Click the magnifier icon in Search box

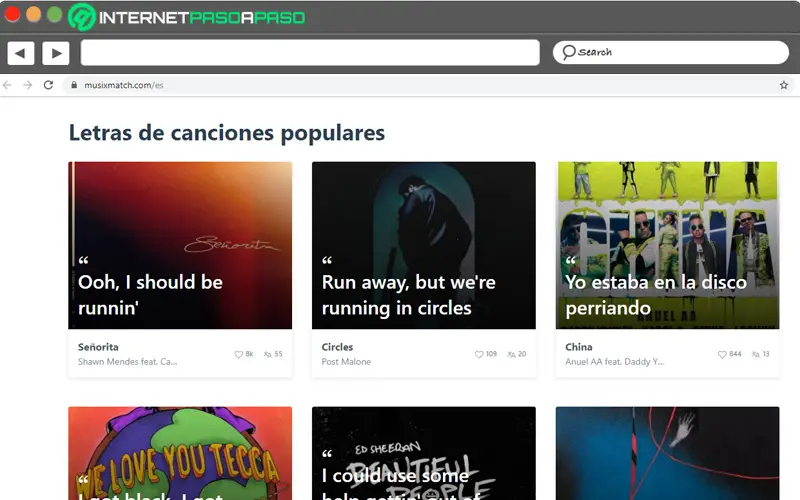tap(568, 52)
